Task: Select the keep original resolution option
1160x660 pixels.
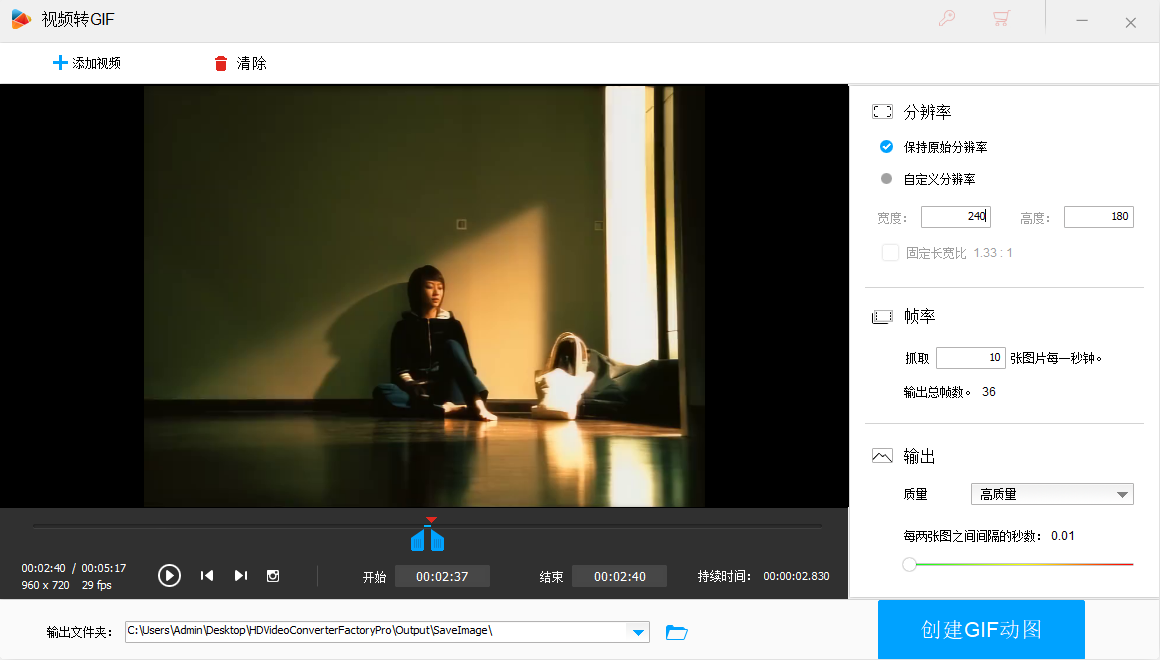Action: click(886, 147)
